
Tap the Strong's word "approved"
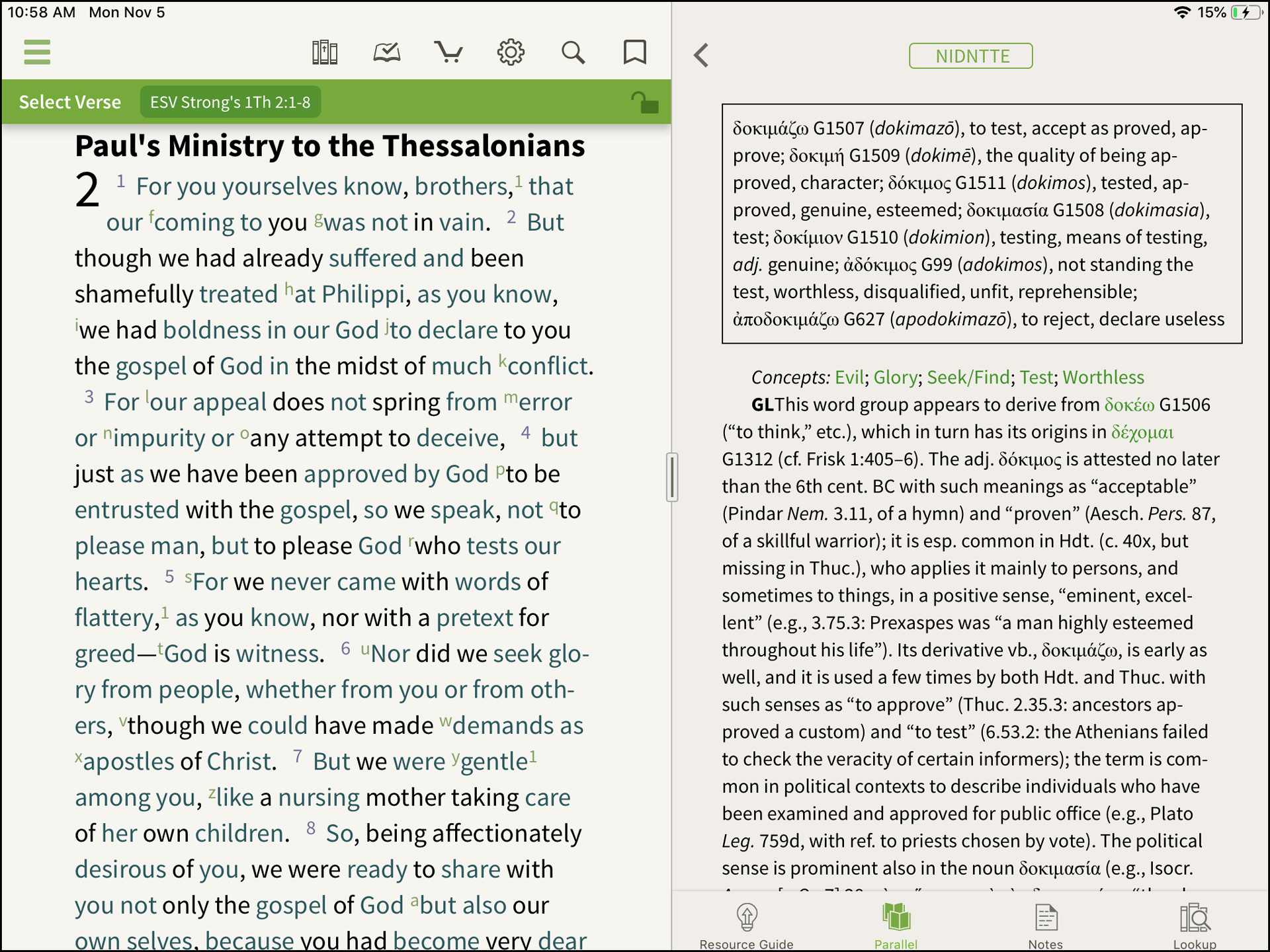coord(355,474)
